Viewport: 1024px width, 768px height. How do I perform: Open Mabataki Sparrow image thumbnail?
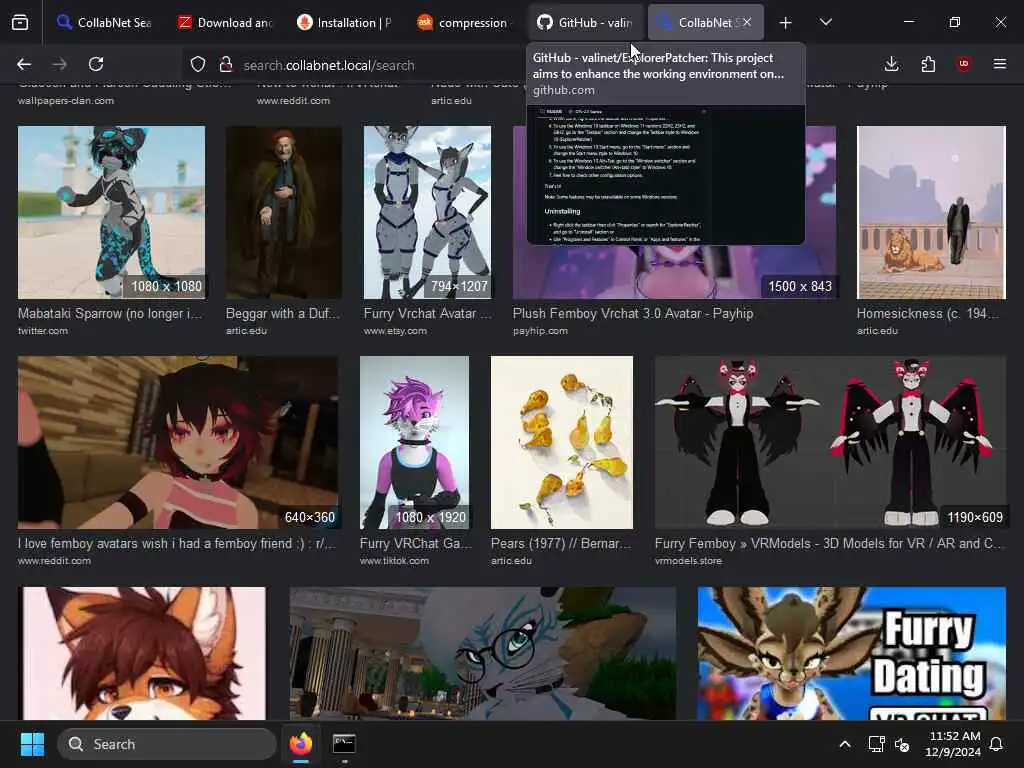point(112,212)
